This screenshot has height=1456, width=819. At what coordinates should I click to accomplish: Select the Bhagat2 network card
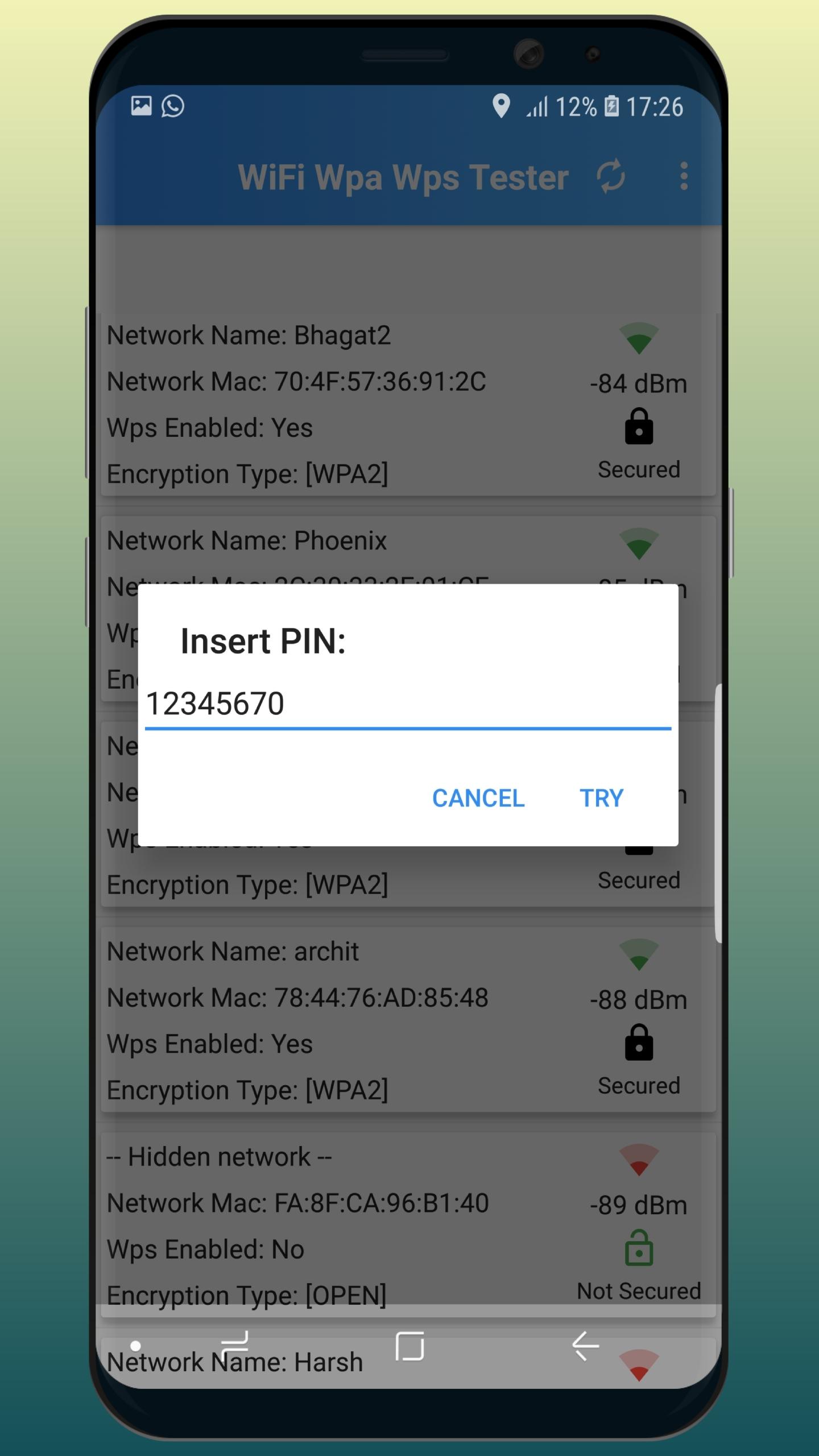pos(408,404)
